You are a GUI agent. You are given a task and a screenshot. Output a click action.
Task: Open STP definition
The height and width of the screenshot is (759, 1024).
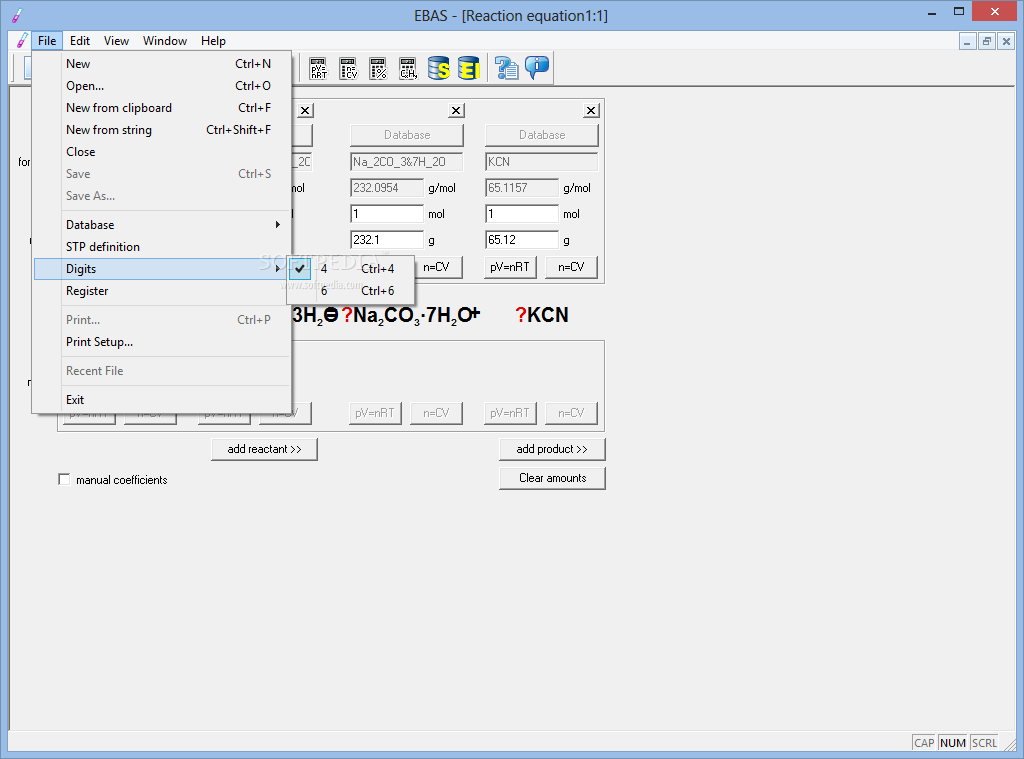[162, 247]
